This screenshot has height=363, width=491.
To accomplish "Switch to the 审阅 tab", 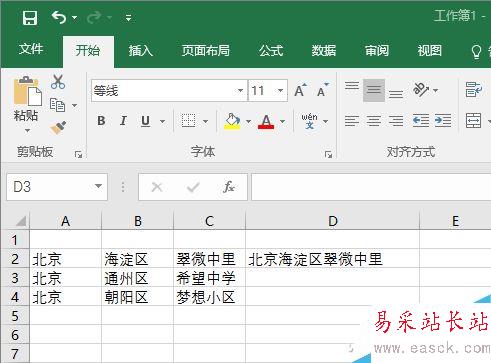I will coord(377,51).
